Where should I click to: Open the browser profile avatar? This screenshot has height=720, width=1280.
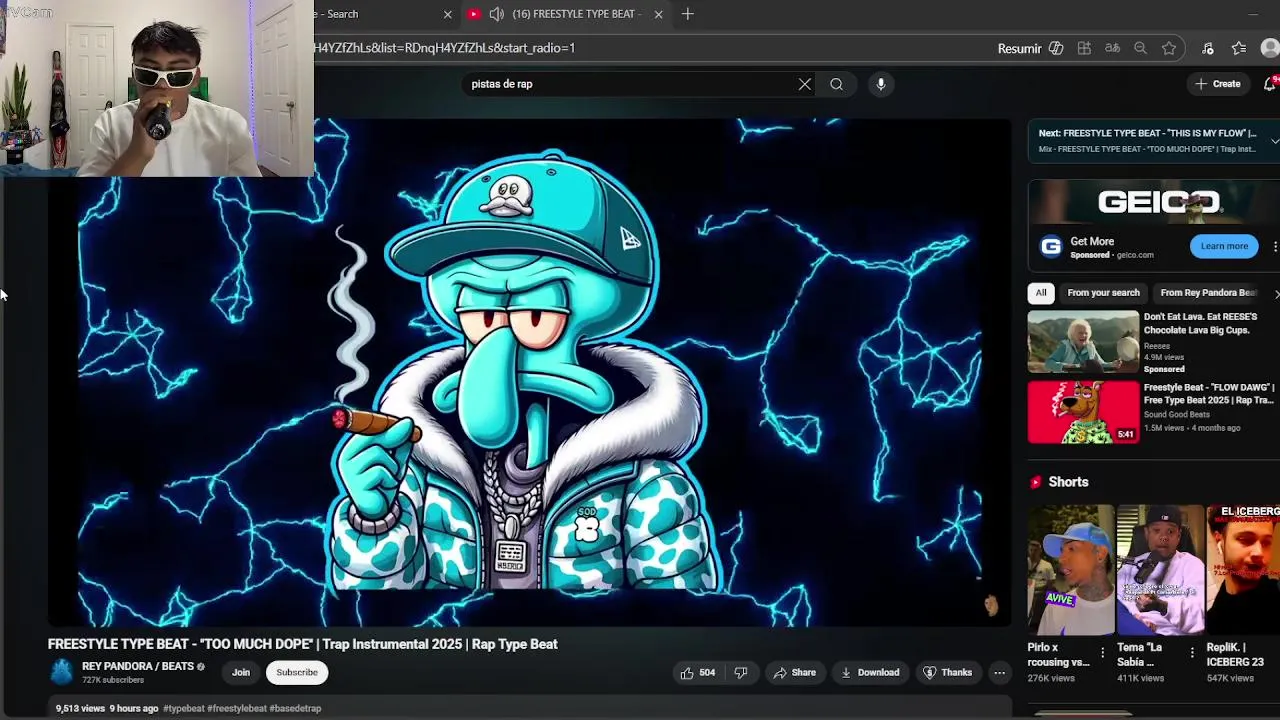(x=1270, y=48)
